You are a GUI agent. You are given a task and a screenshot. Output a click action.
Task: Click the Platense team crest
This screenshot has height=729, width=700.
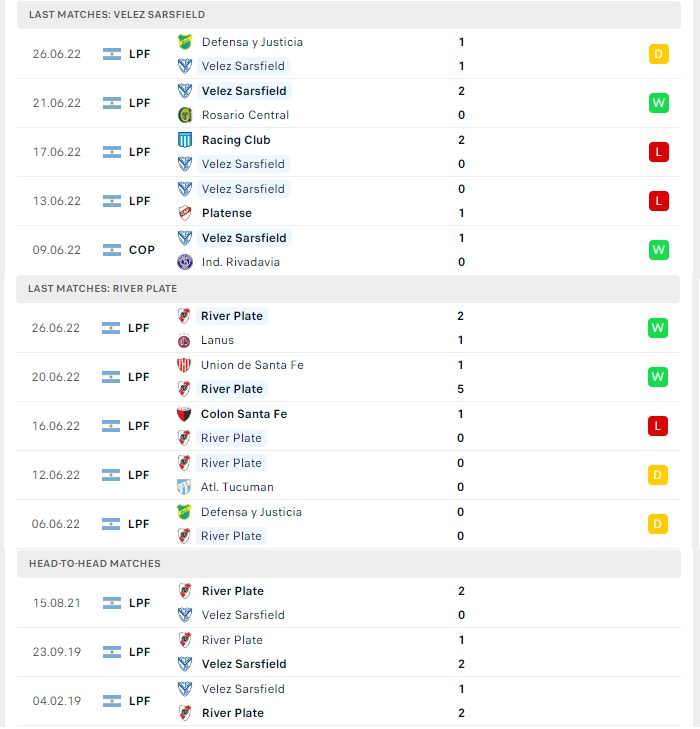185,213
